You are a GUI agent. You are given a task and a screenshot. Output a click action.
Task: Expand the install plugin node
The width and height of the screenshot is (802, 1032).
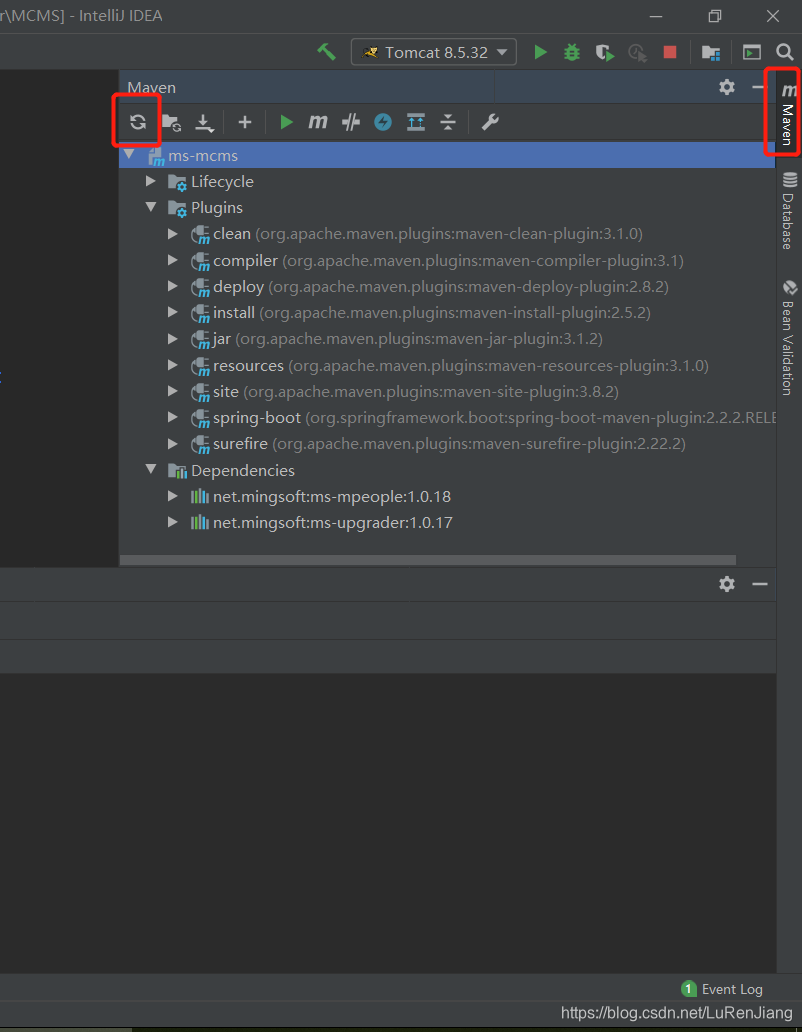coord(172,313)
